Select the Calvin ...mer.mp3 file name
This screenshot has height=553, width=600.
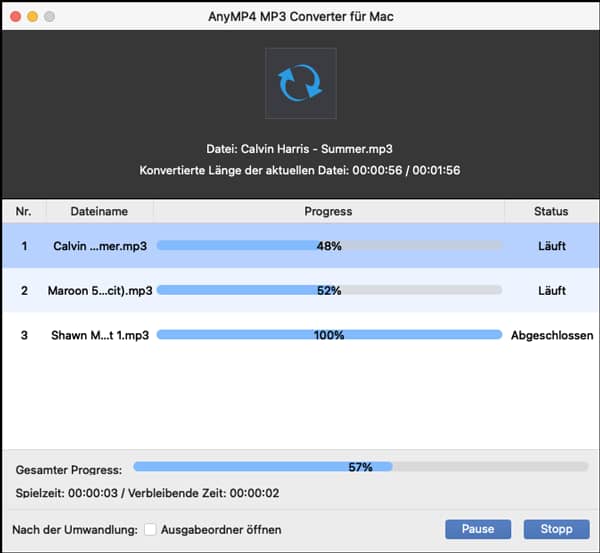point(100,246)
